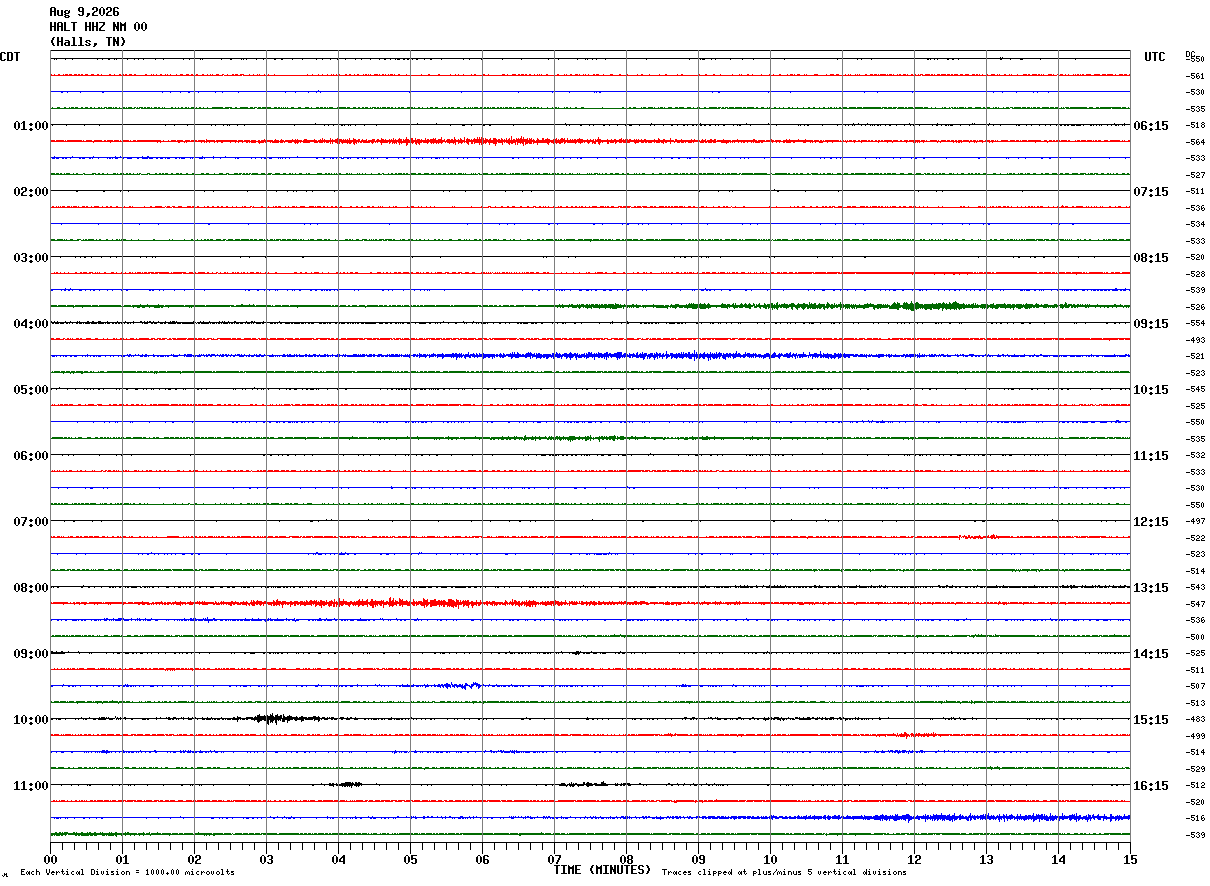Click the 16:15 UTC time label
Screen dimensions: 1210x886
pos(1151,786)
